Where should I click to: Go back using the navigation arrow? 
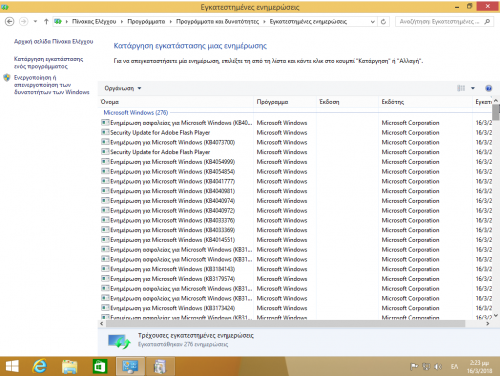[10, 22]
